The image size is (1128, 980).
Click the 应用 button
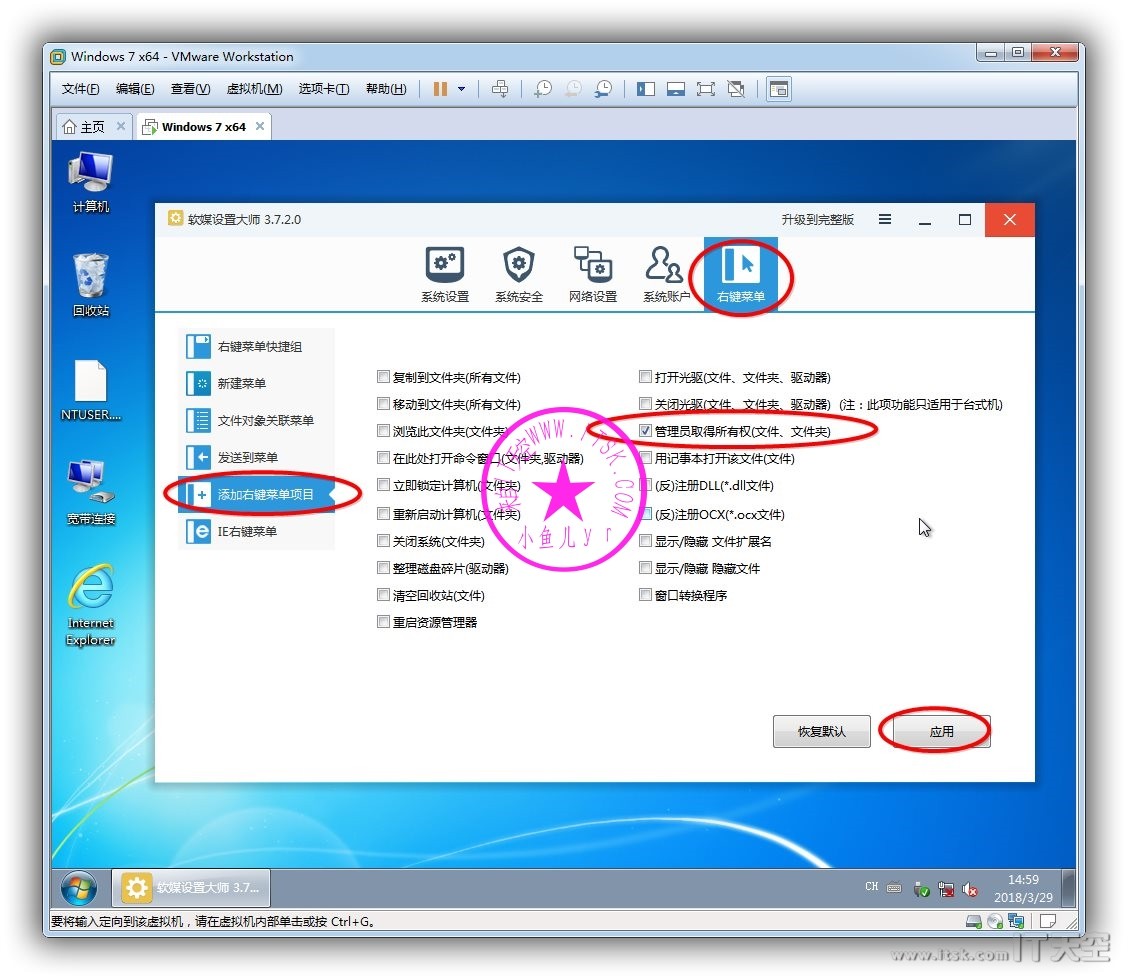point(941,732)
